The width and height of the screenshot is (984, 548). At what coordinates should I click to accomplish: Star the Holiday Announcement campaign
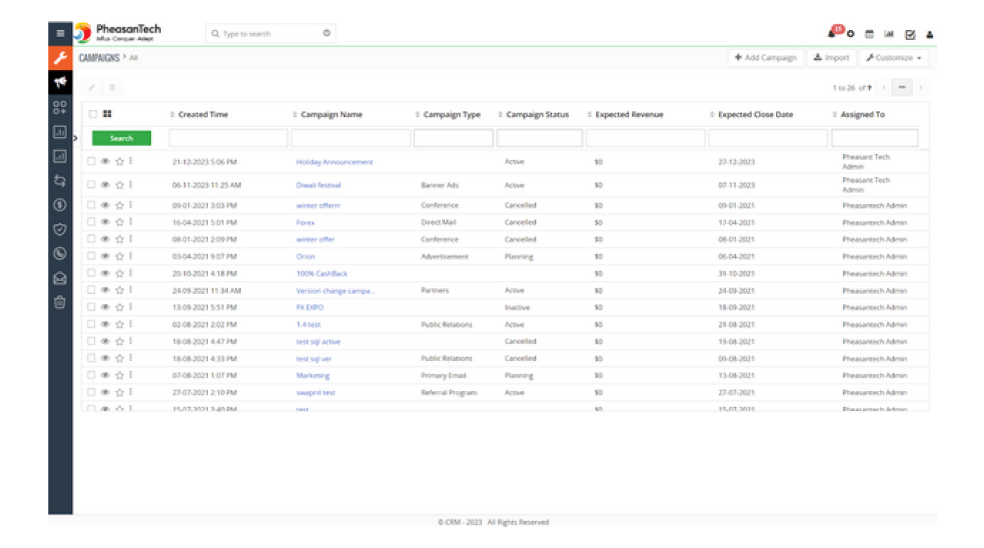pos(119,162)
